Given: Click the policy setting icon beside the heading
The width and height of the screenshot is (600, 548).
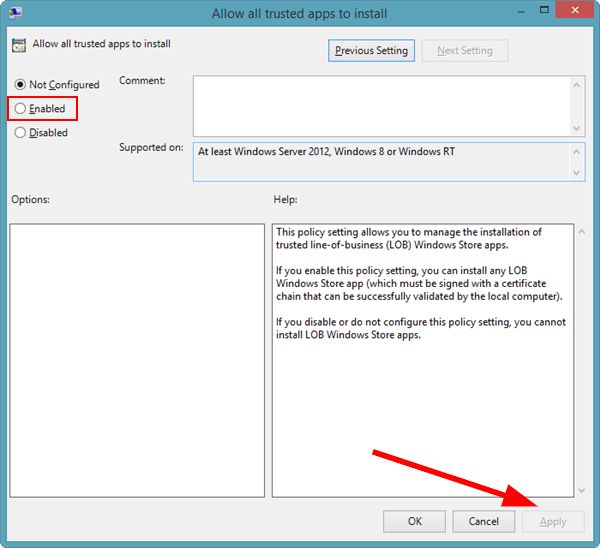Looking at the screenshot, I should pyautogui.click(x=19, y=45).
